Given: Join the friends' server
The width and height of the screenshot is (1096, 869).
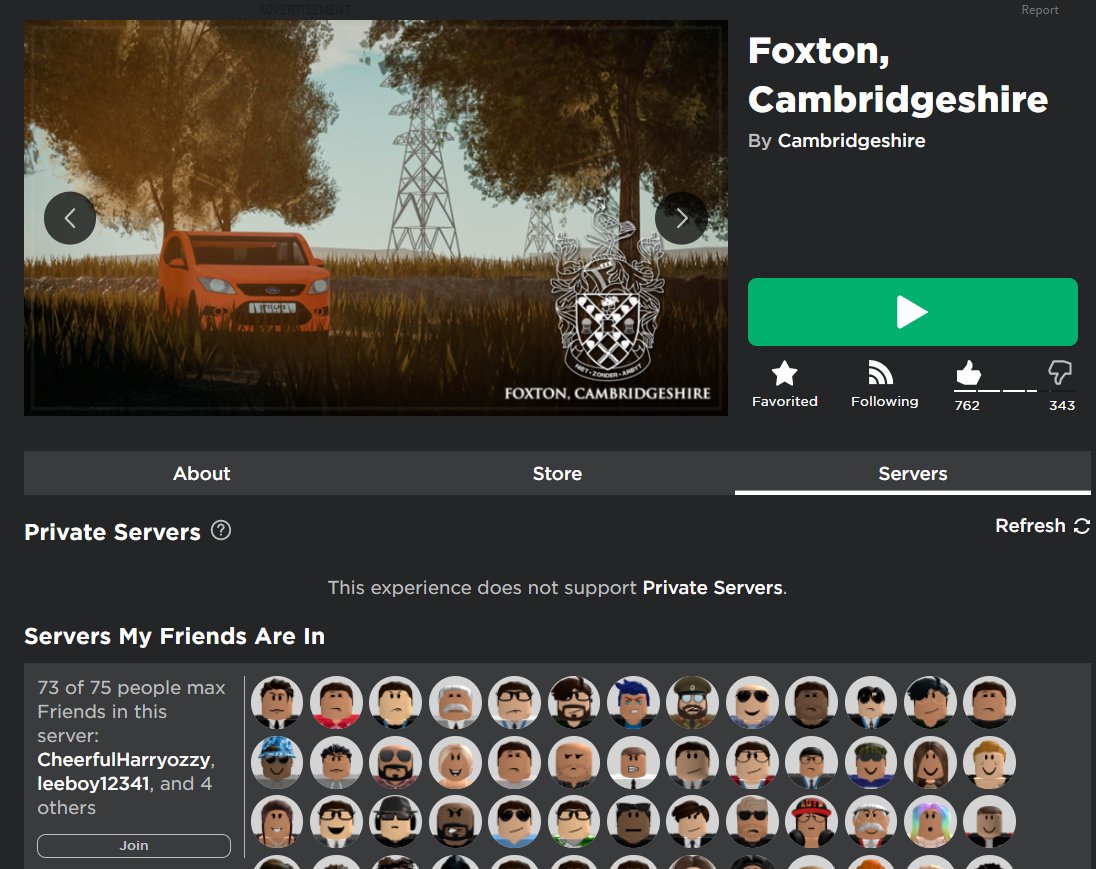Looking at the screenshot, I should (134, 845).
